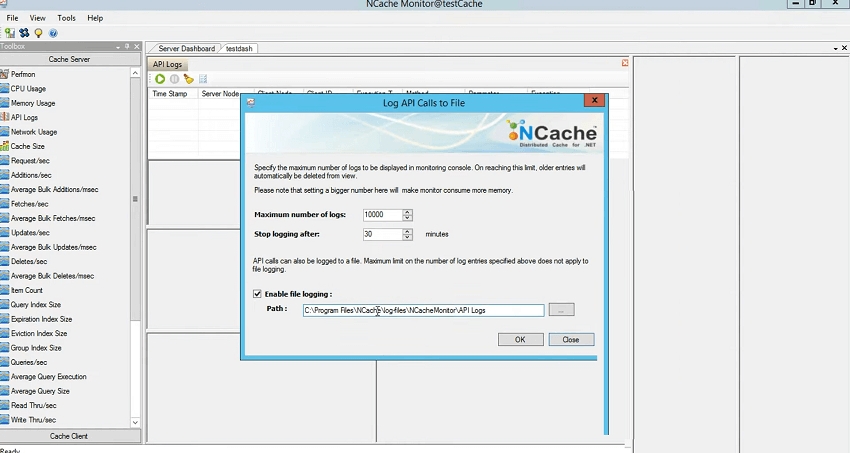
Task: Expand the Cache Client toolbox section
Action: point(69,436)
